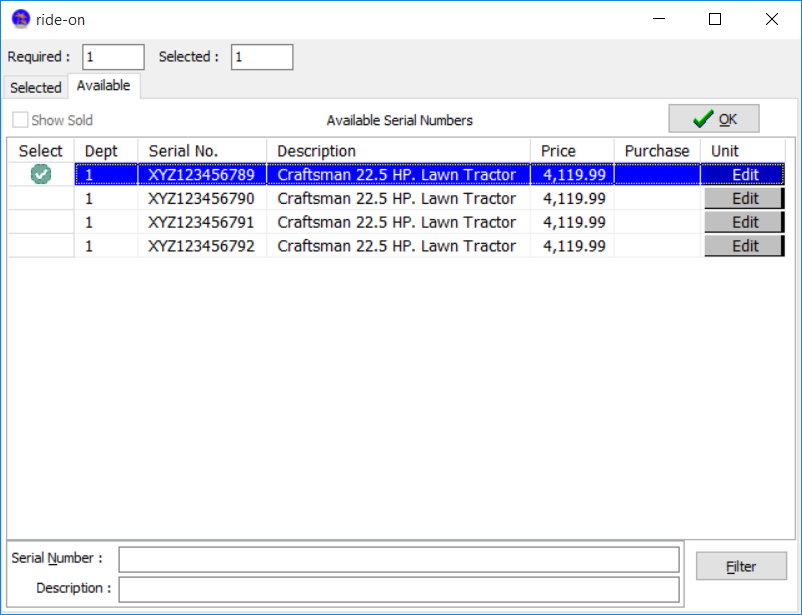Click price 4,119.99 in XYZ123456789 row
The height and width of the screenshot is (615, 802).
[x=574, y=175]
